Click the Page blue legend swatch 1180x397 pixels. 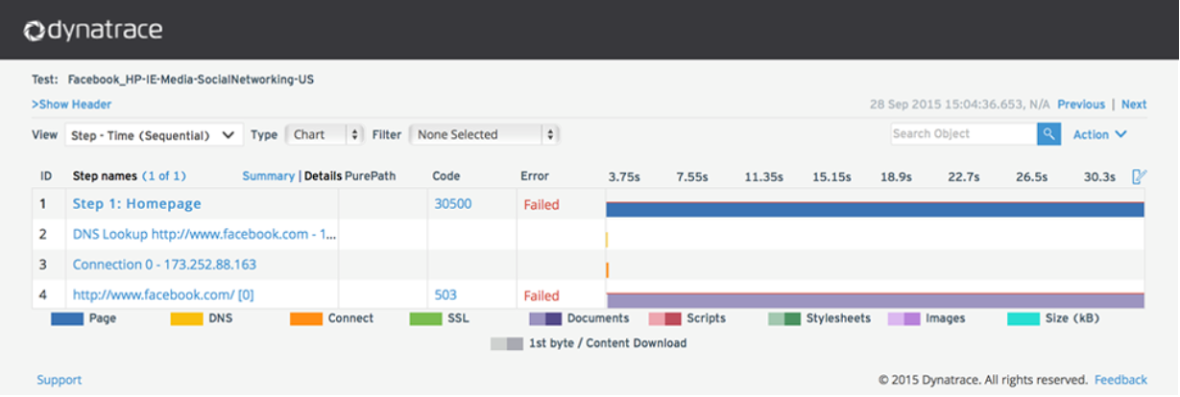pyautogui.click(x=67, y=319)
